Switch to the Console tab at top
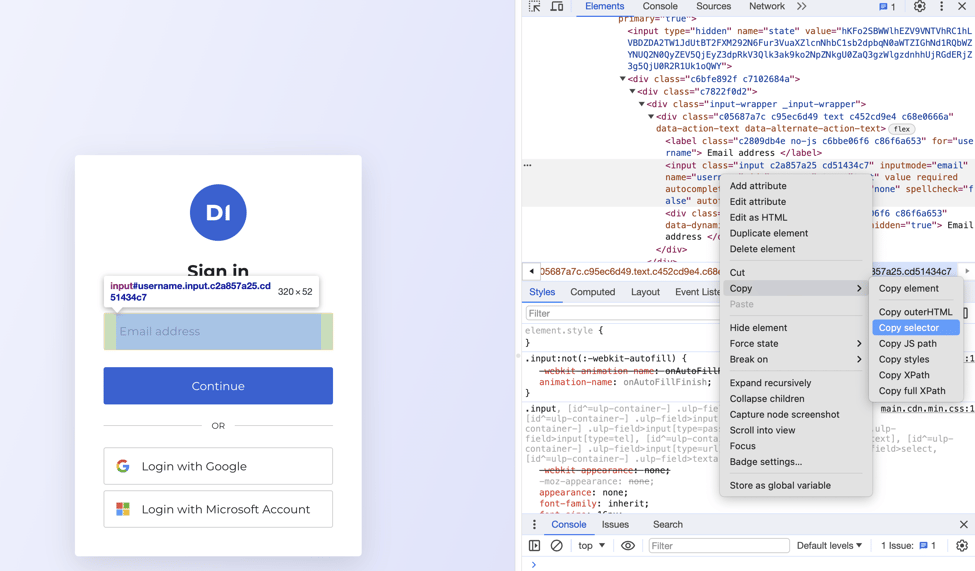 pos(660,6)
